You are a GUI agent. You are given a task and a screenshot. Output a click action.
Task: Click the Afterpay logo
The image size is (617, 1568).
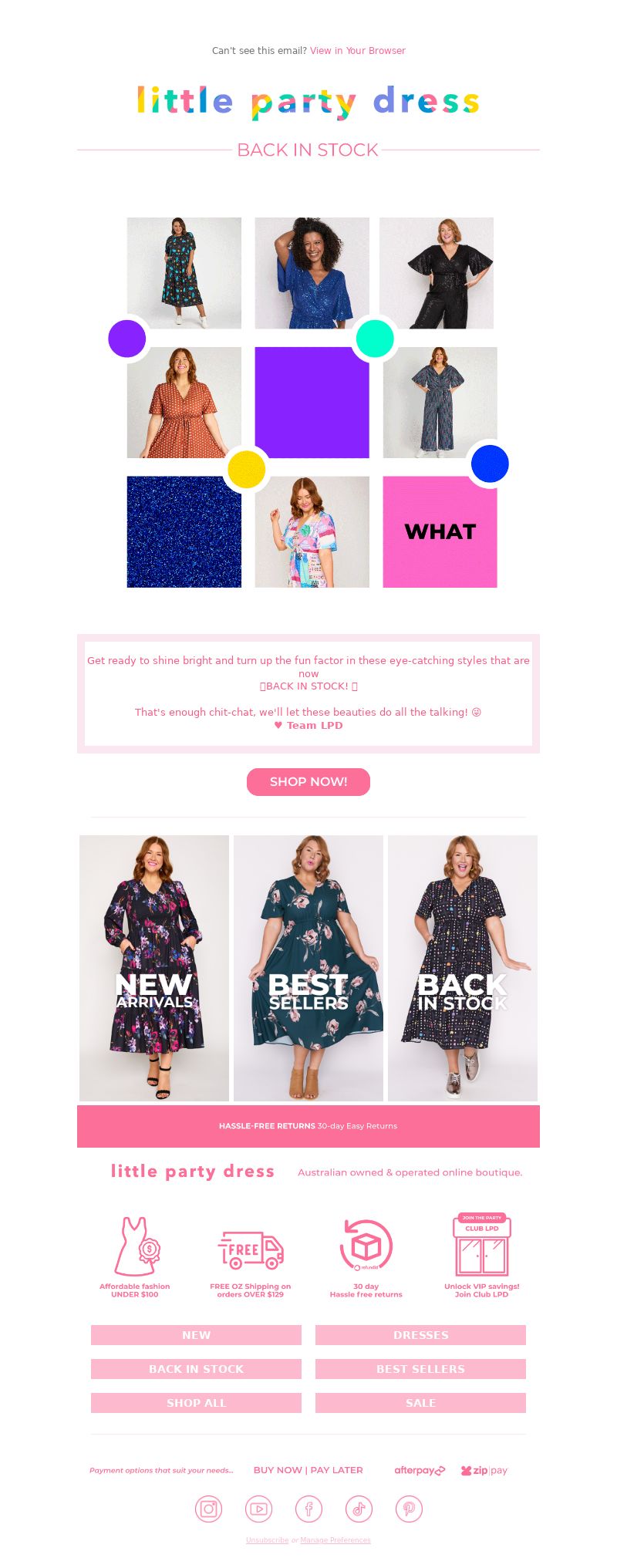pos(420,1470)
